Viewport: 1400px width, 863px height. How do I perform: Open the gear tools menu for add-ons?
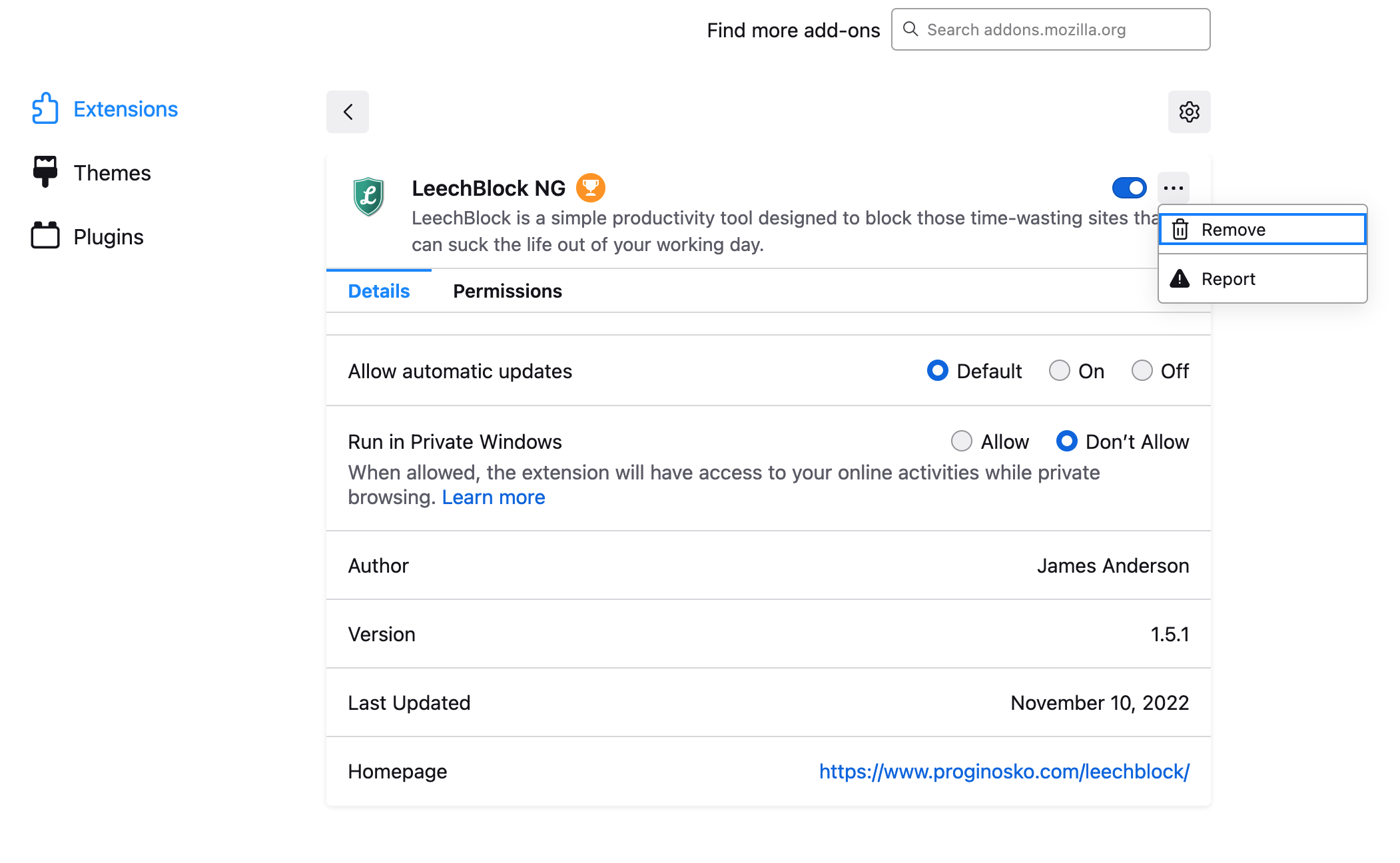click(1189, 112)
